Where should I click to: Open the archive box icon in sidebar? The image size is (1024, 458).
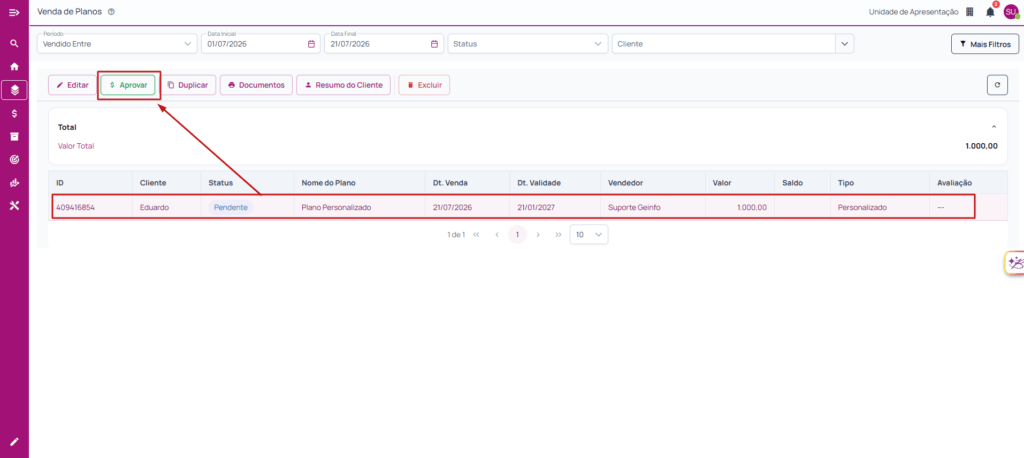14,137
